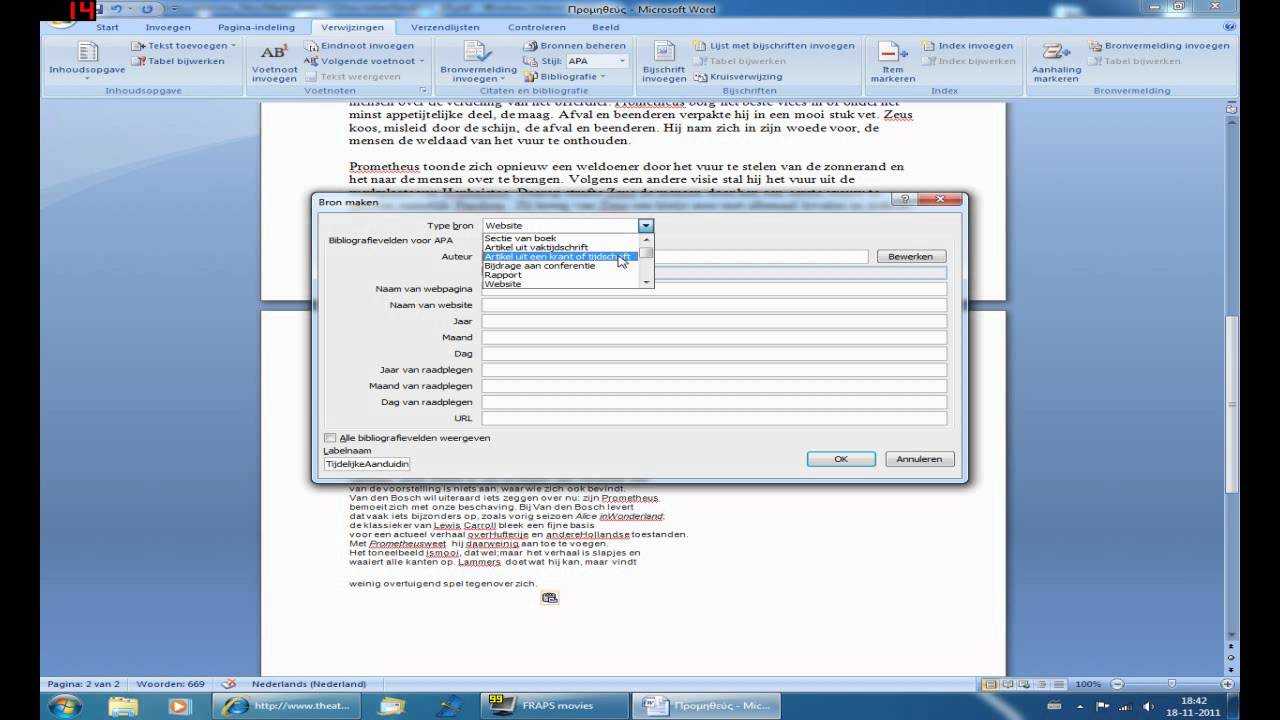This screenshot has width=1280, height=720.
Task: Switch to the Controleren tab
Action: point(536,27)
